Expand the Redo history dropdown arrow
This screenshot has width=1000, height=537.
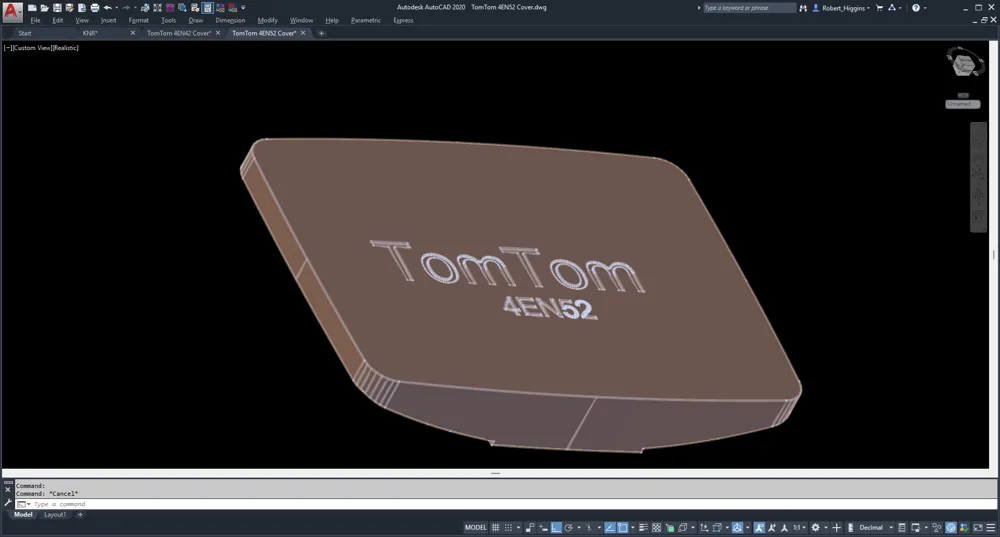135,8
